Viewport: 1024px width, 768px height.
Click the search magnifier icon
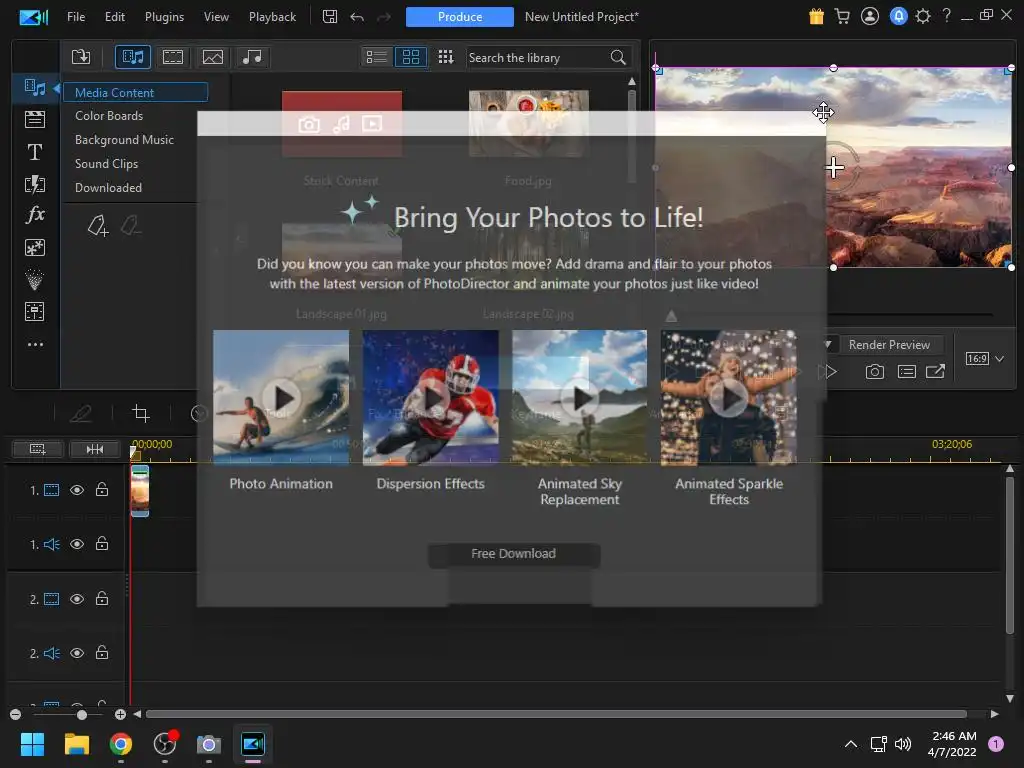click(x=618, y=57)
